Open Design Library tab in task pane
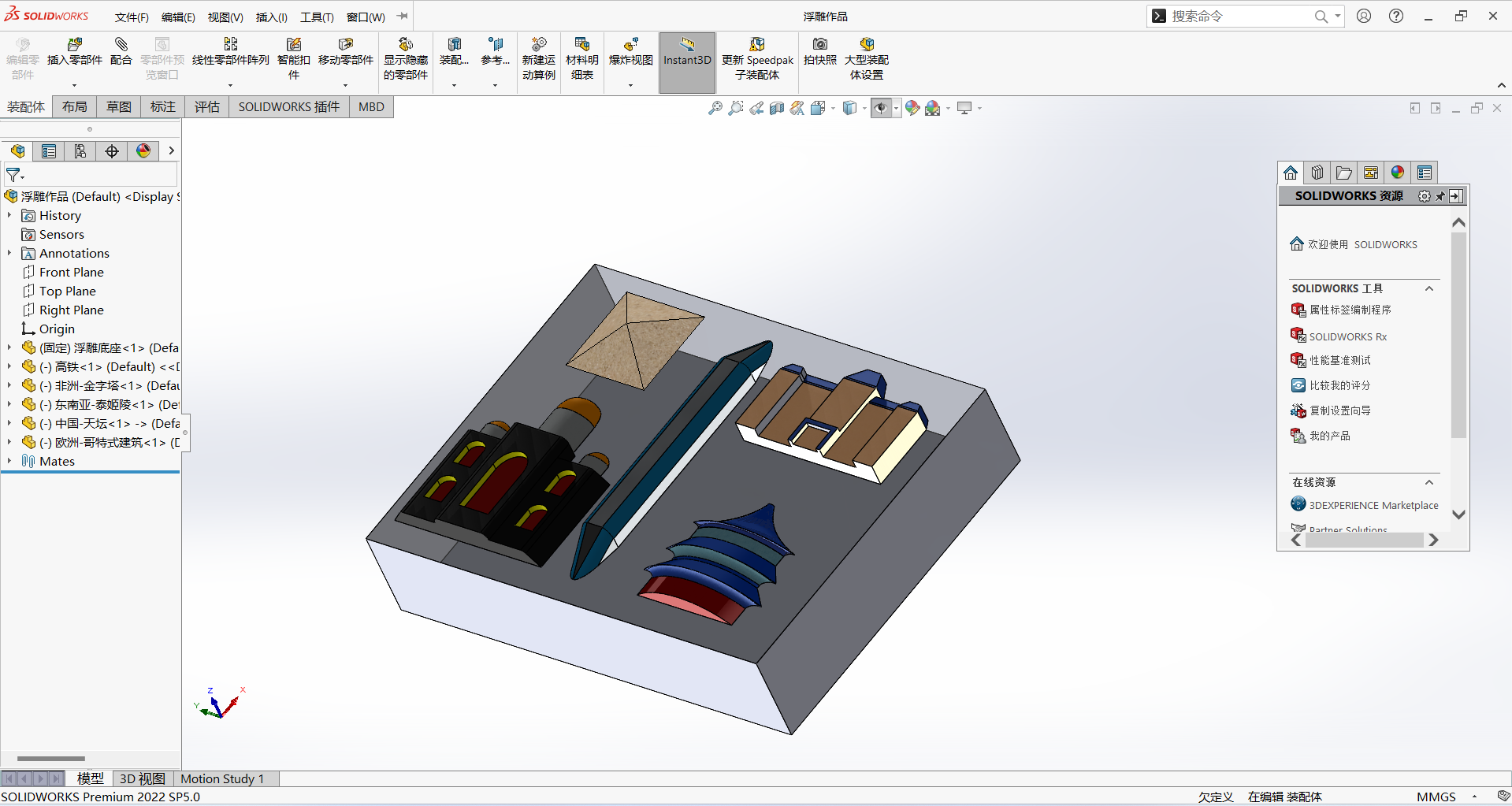This screenshot has height=806, width=1512. point(1317,173)
